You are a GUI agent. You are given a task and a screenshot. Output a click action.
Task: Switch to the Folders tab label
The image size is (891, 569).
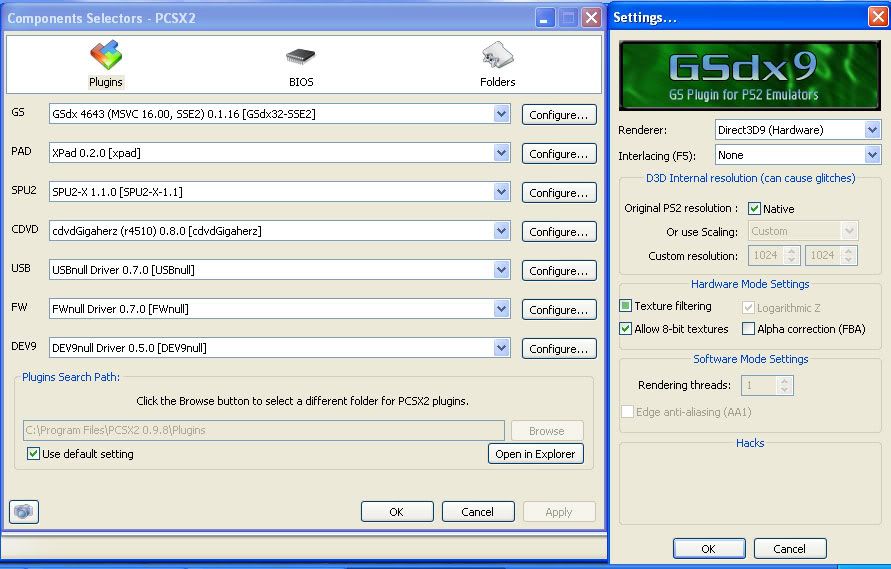coord(497,82)
